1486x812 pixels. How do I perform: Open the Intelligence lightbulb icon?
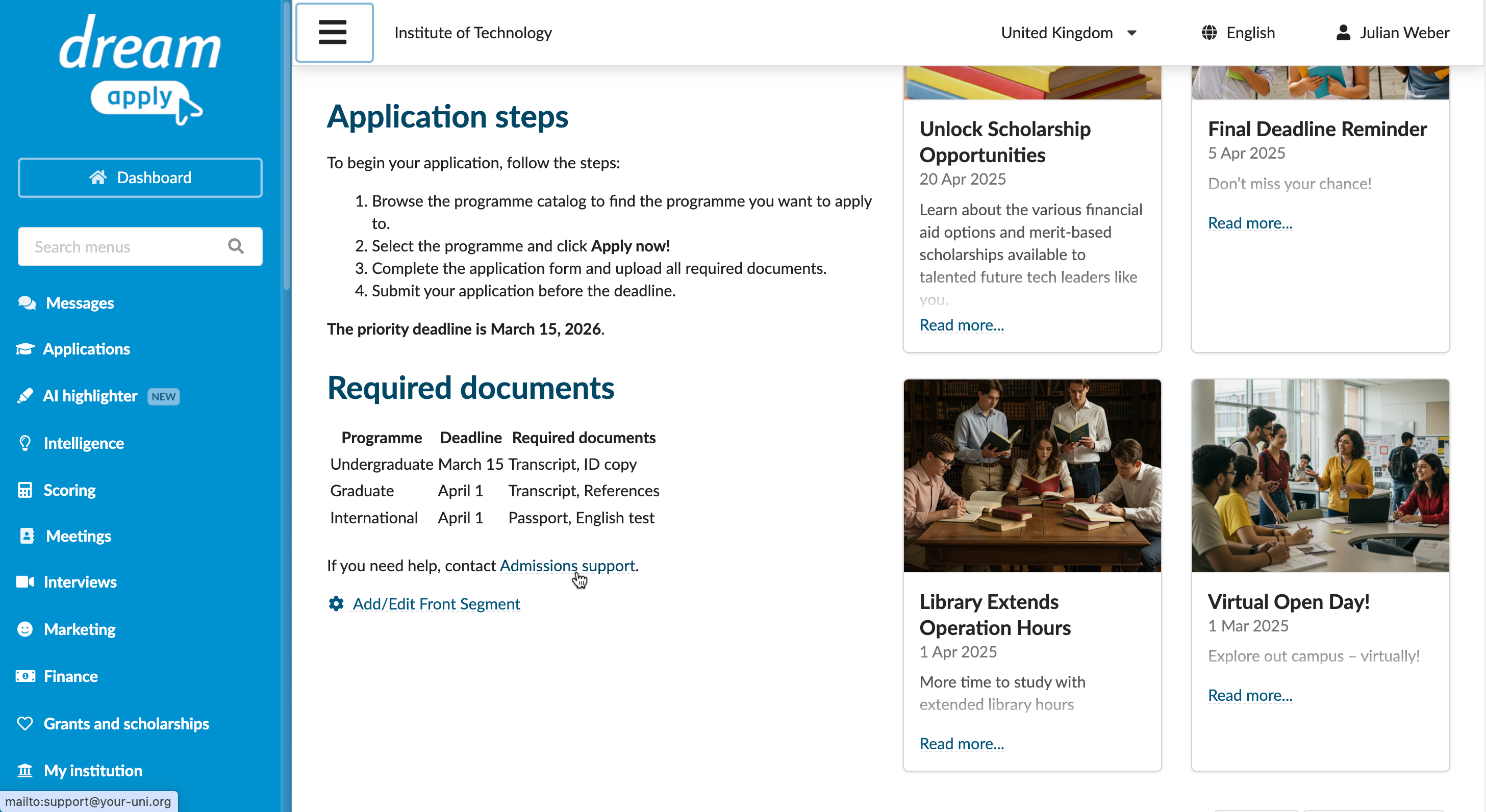pos(25,443)
